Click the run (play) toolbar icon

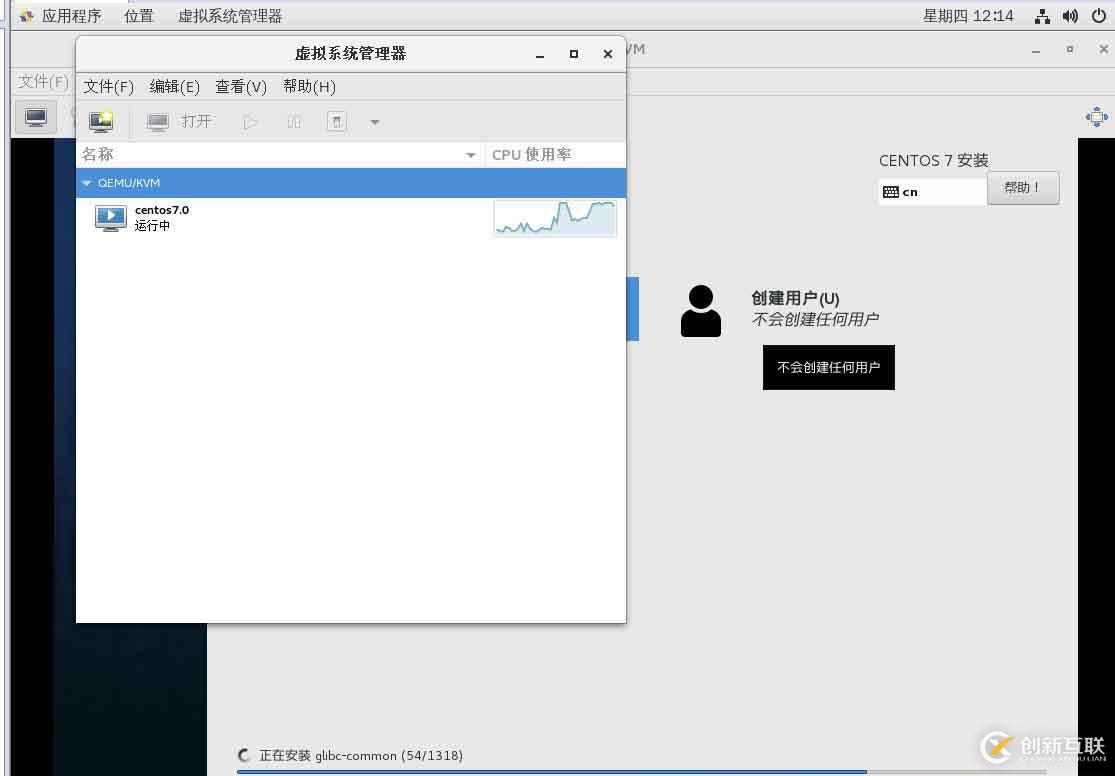pos(250,122)
